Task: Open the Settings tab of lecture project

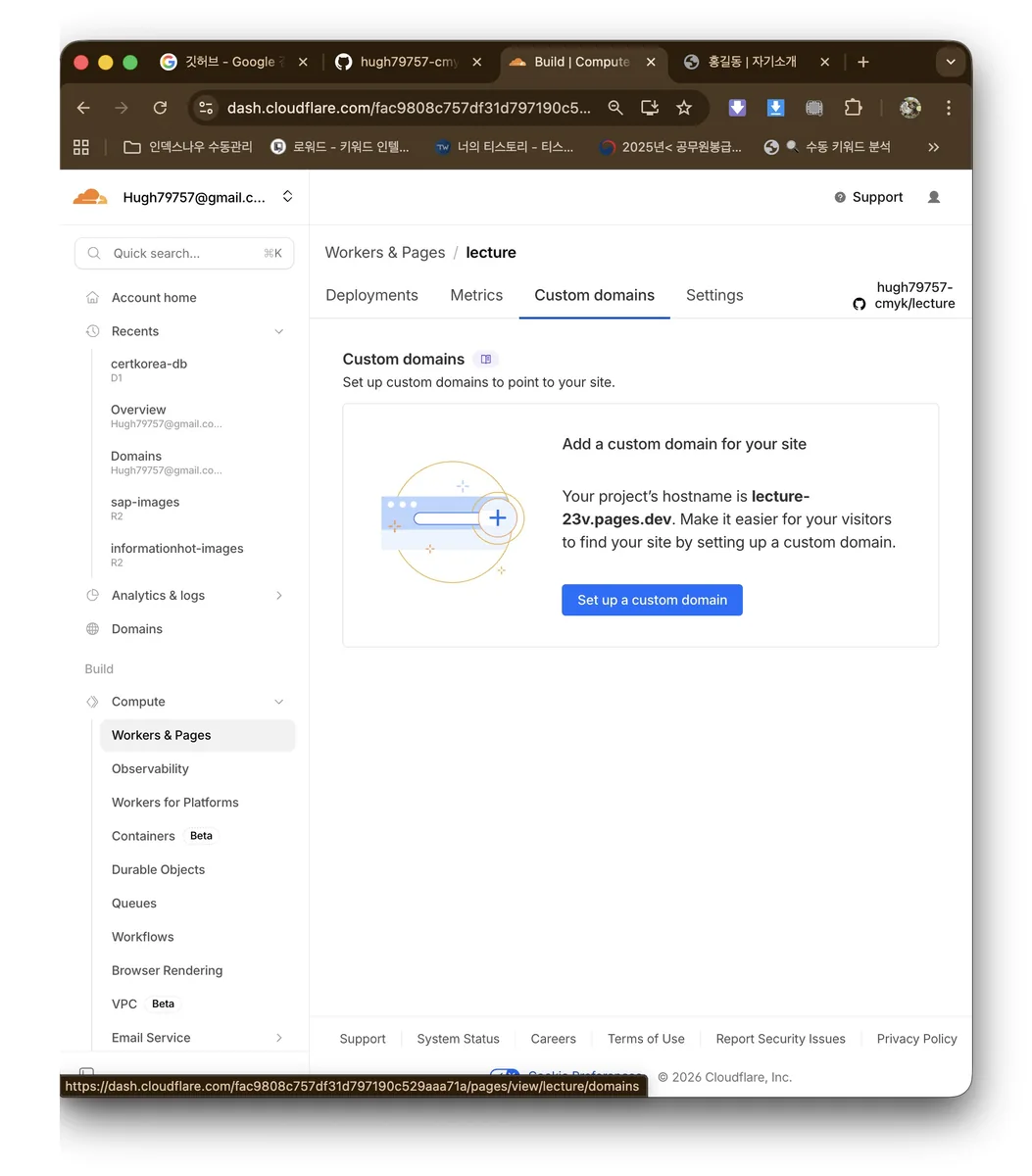Action: pos(714,295)
